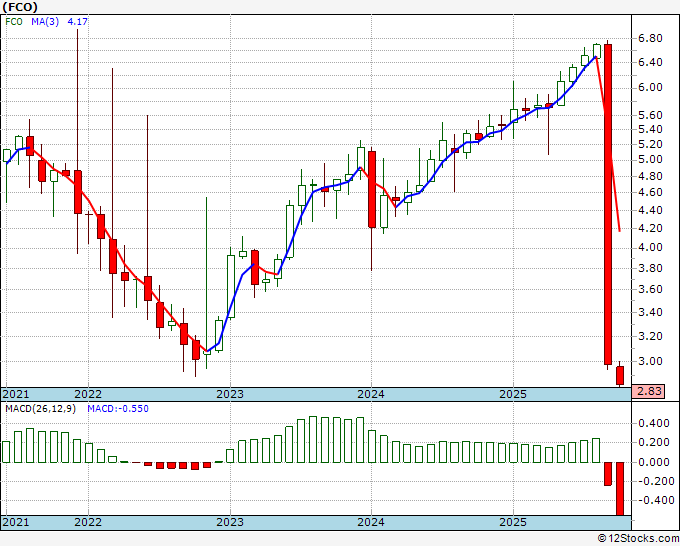Click 2024 on the MACD panel timeline
The width and height of the screenshot is (680, 546).
click(371, 522)
